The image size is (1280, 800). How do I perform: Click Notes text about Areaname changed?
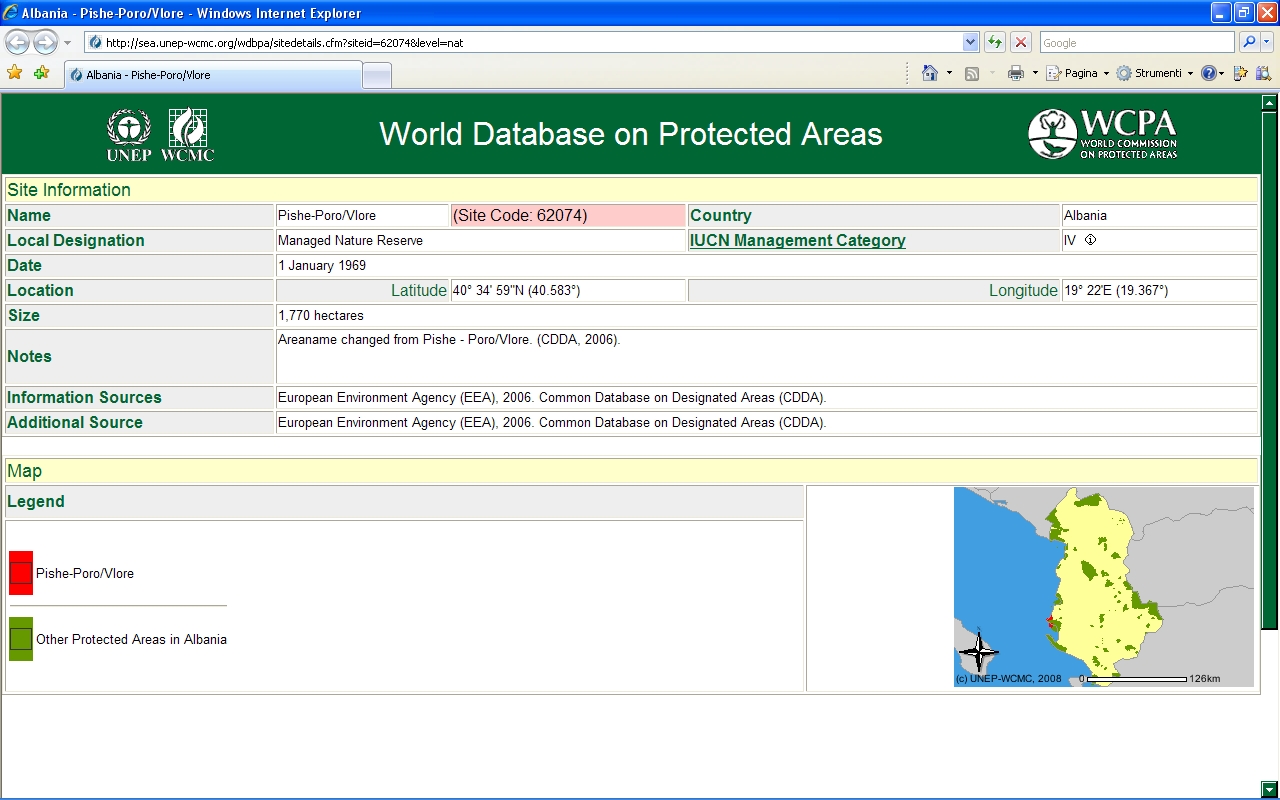pos(449,340)
